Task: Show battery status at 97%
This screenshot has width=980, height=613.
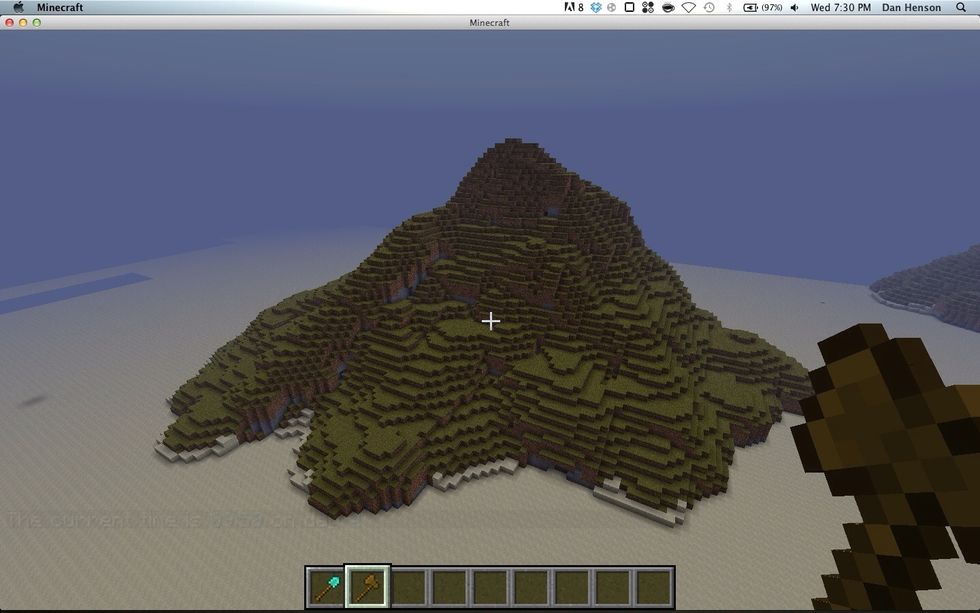Action: (x=763, y=7)
